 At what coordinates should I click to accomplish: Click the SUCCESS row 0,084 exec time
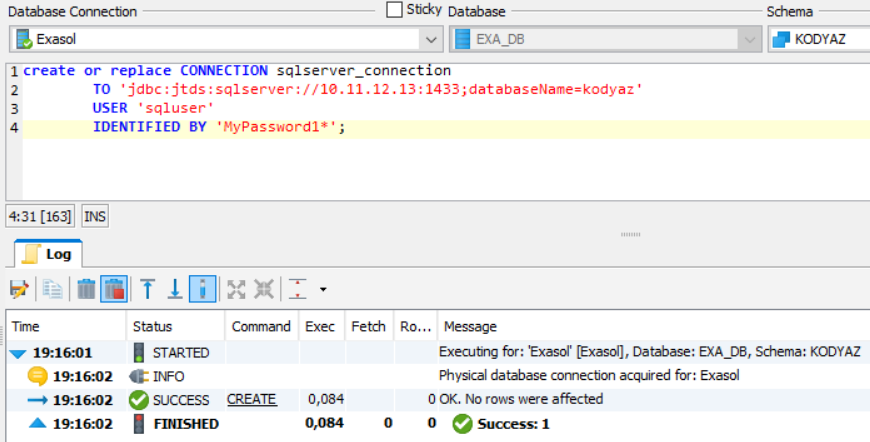click(x=326, y=399)
